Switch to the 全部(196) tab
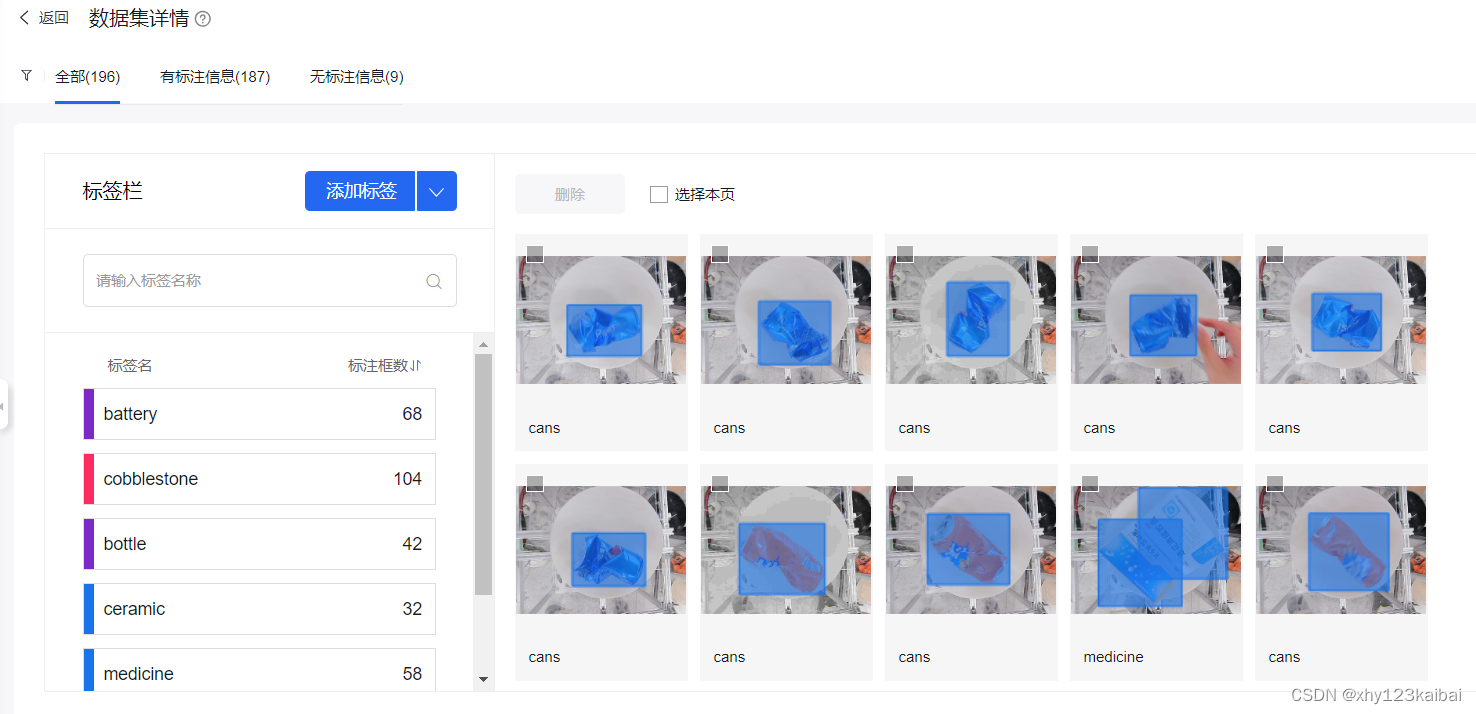The height and width of the screenshot is (714, 1476). coord(88,77)
